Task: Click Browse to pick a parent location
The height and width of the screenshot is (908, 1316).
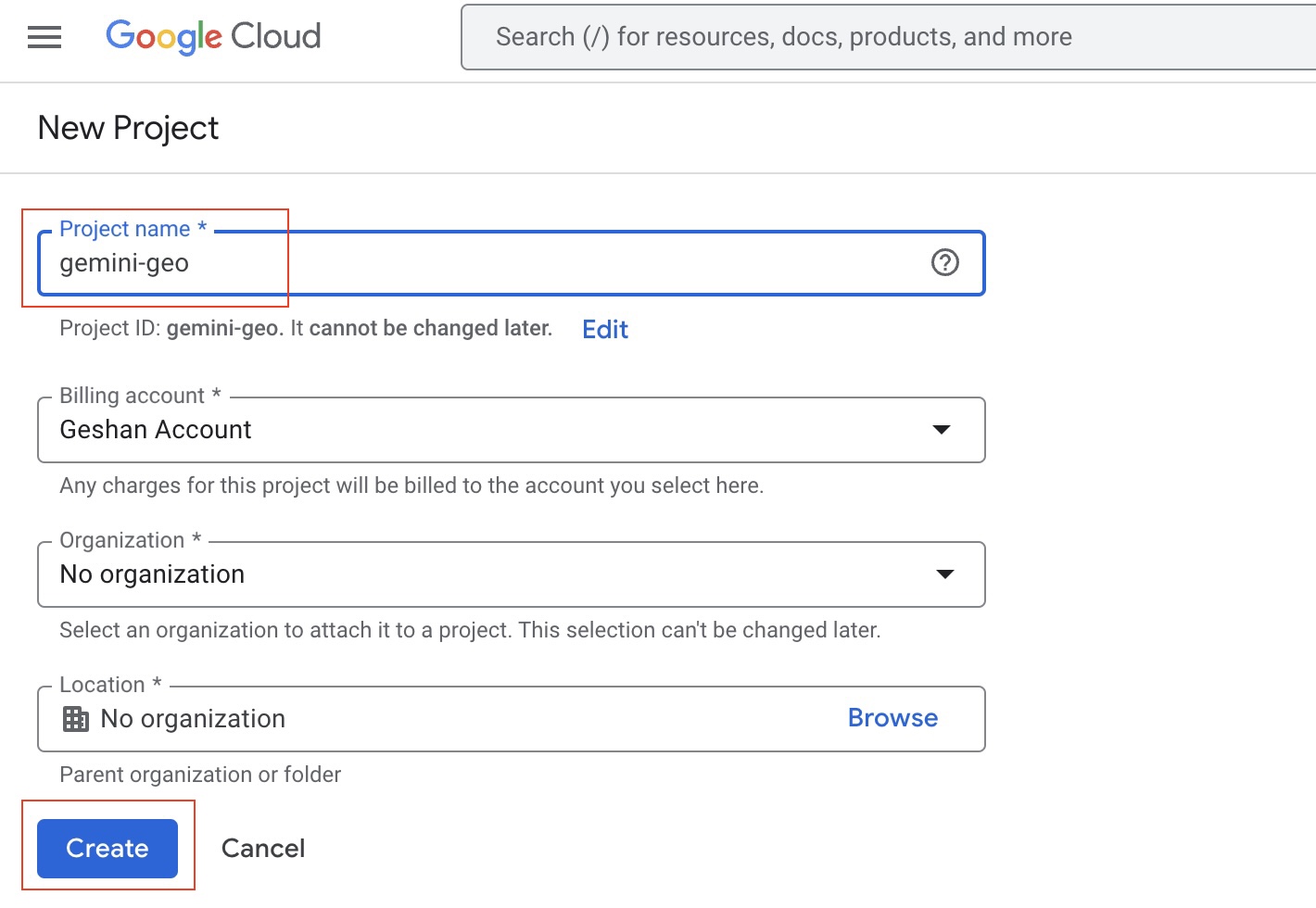Action: click(x=892, y=717)
